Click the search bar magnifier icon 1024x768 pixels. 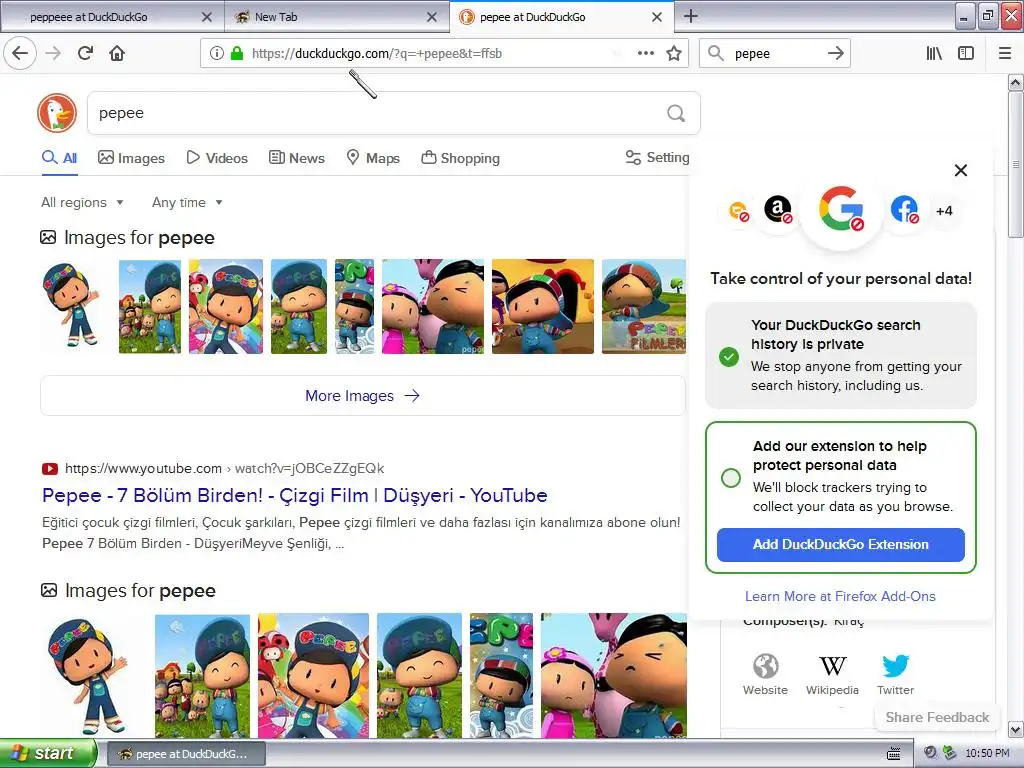tap(716, 53)
